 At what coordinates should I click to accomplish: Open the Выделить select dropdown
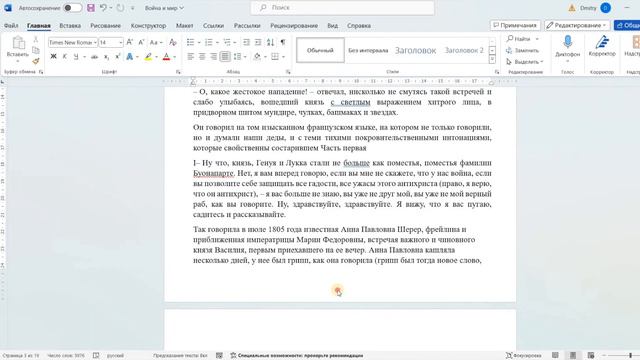point(524,62)
